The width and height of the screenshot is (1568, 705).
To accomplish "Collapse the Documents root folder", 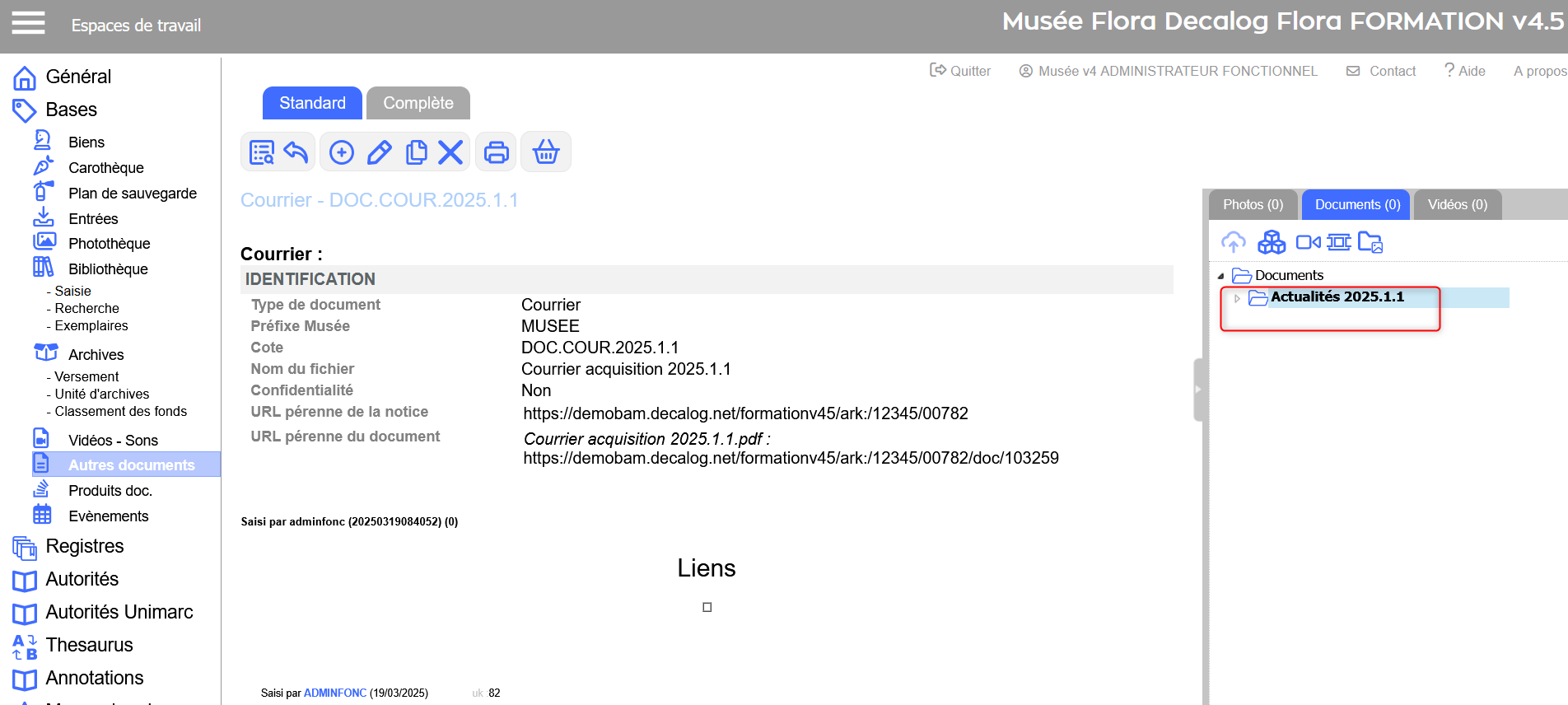I will [x=1220, y=276].
